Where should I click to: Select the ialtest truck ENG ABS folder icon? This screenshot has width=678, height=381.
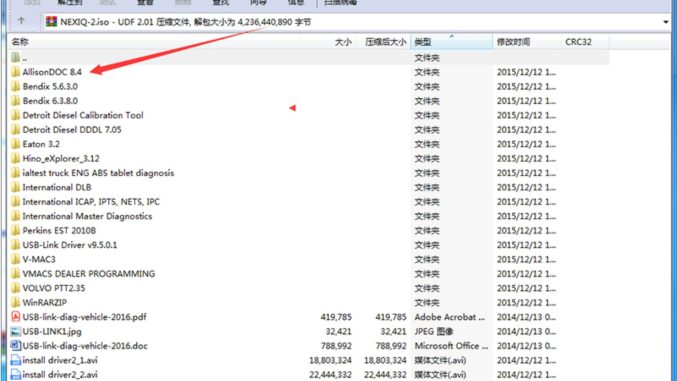pyautogui.click(x=16, y=173)
